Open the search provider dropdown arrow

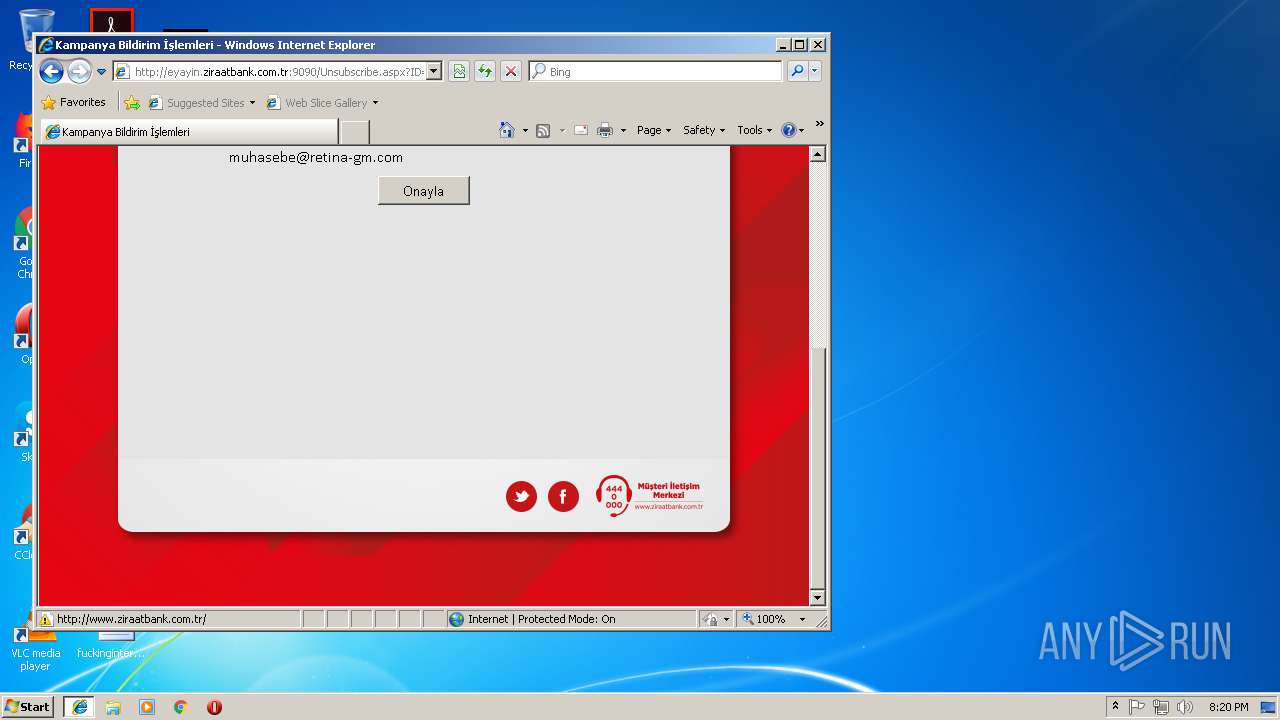tap(815, 71)
